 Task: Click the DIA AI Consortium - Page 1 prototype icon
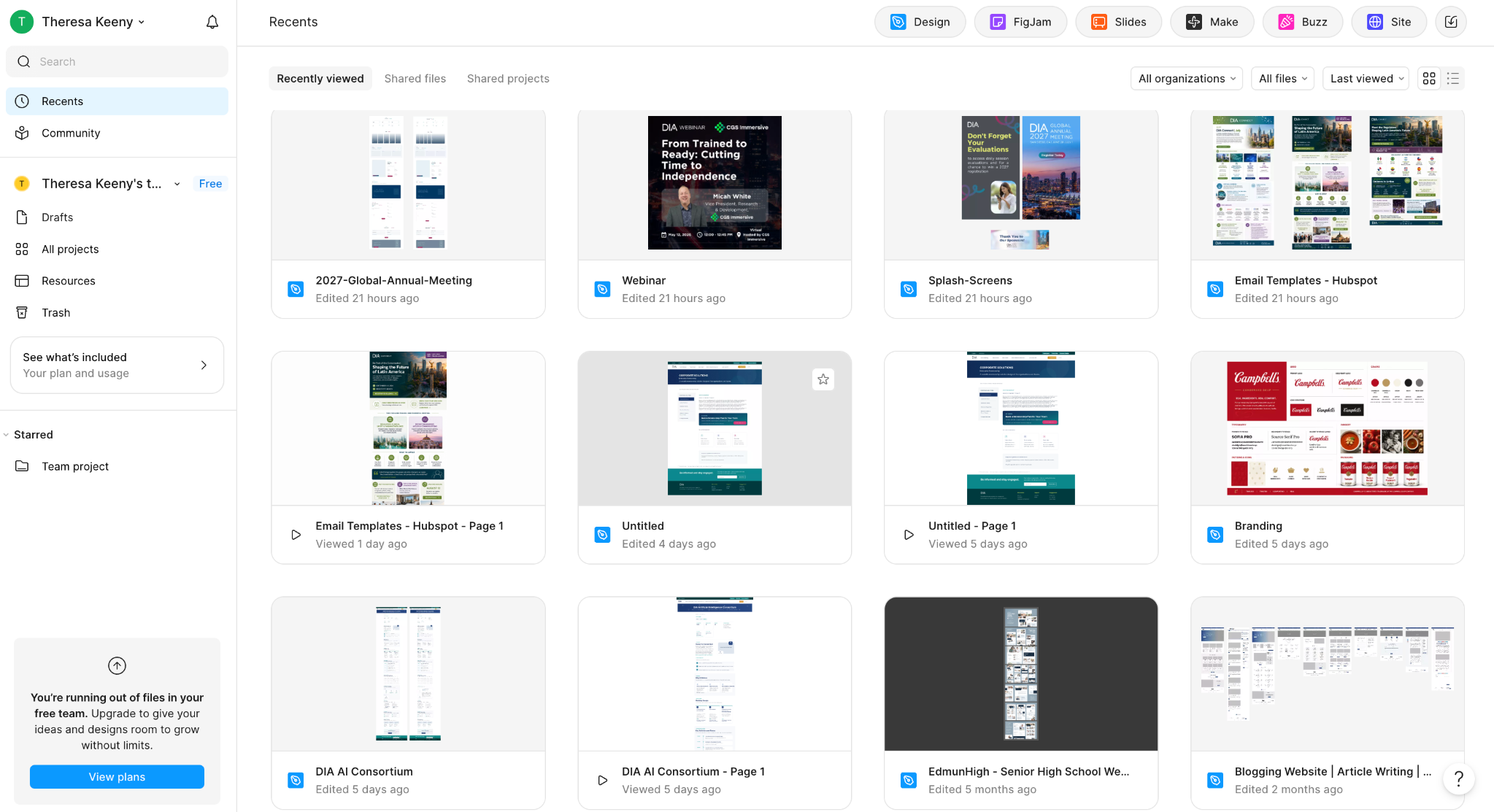point(602,780)
